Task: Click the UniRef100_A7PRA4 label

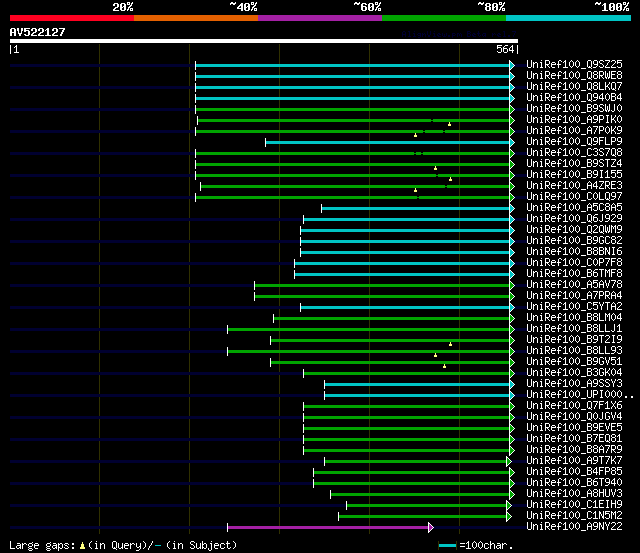Action: pos(574,295)
